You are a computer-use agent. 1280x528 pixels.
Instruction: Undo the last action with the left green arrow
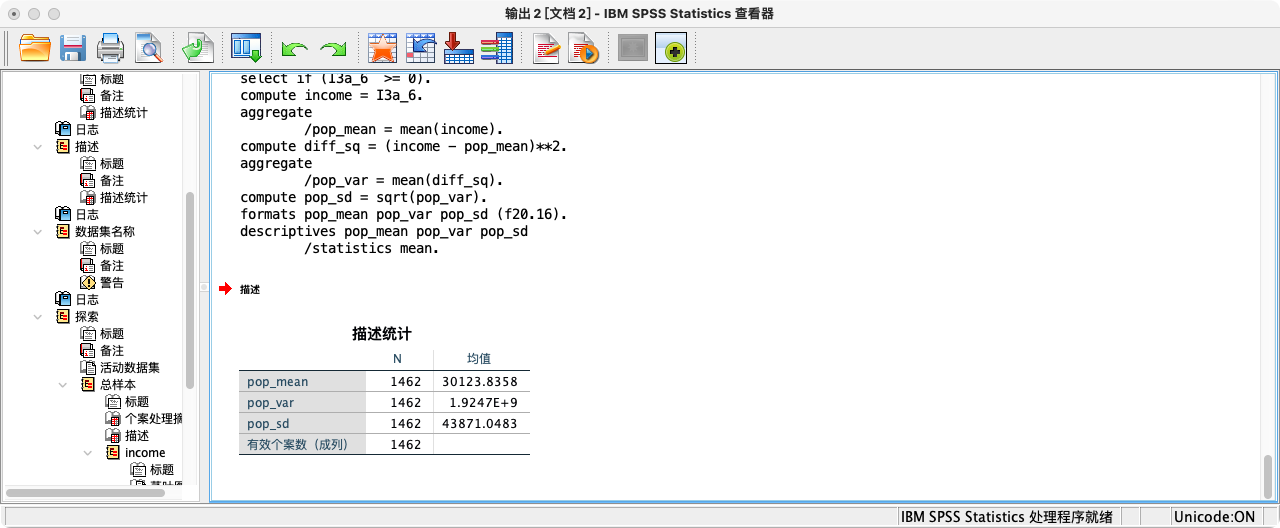[x=295, y=48]
